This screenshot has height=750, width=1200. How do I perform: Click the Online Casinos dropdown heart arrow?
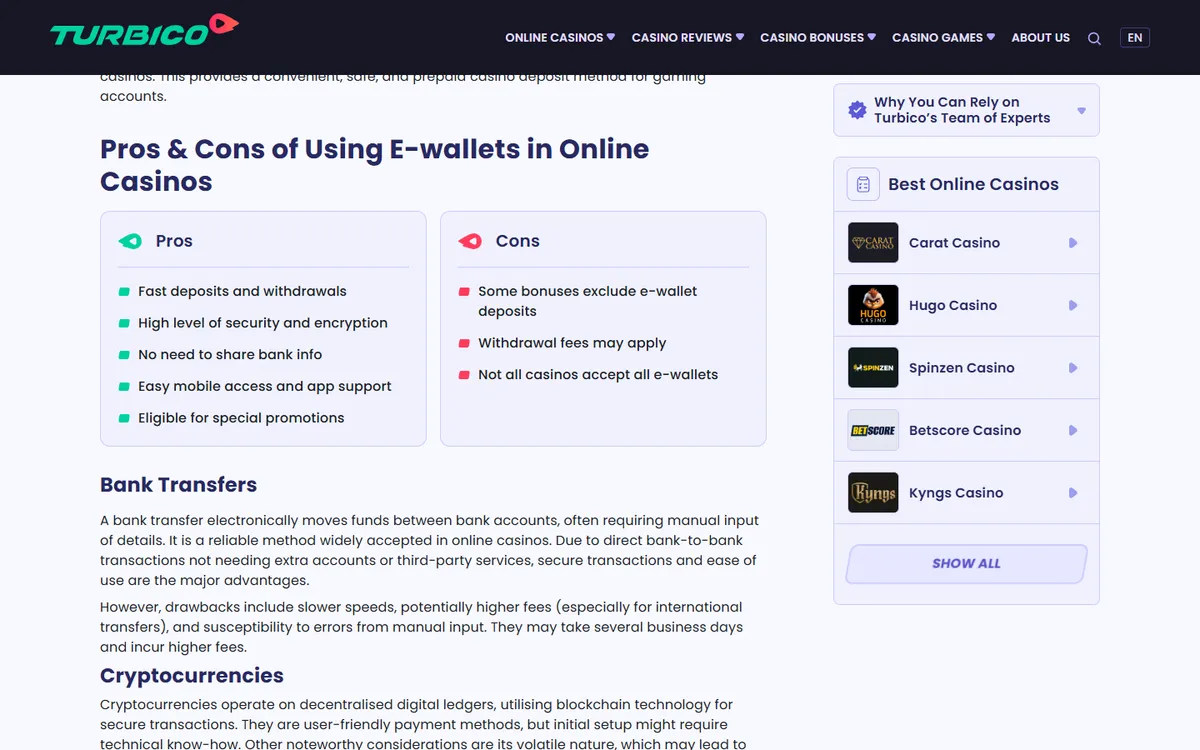pyautogui.click(x=611, y=36)
